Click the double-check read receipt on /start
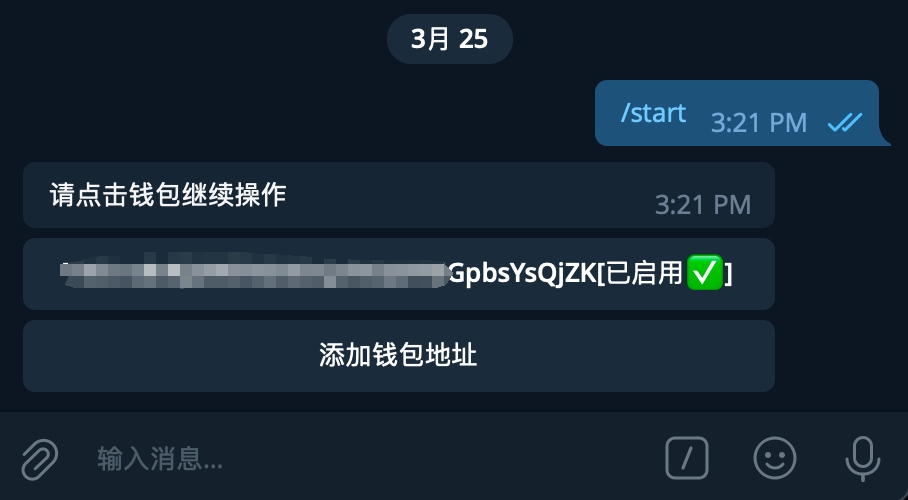The width and height of the screenshot is (908, 500). point(845,122)
